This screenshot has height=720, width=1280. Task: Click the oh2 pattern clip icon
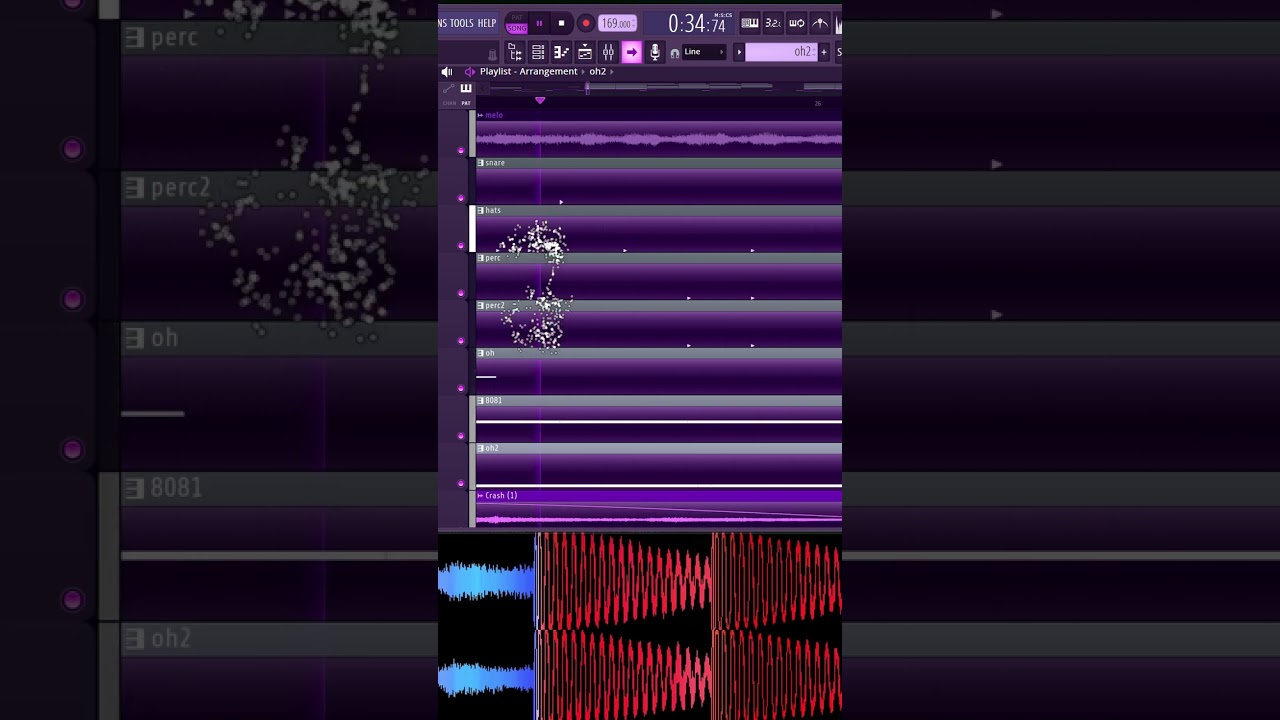click(481, 448)
